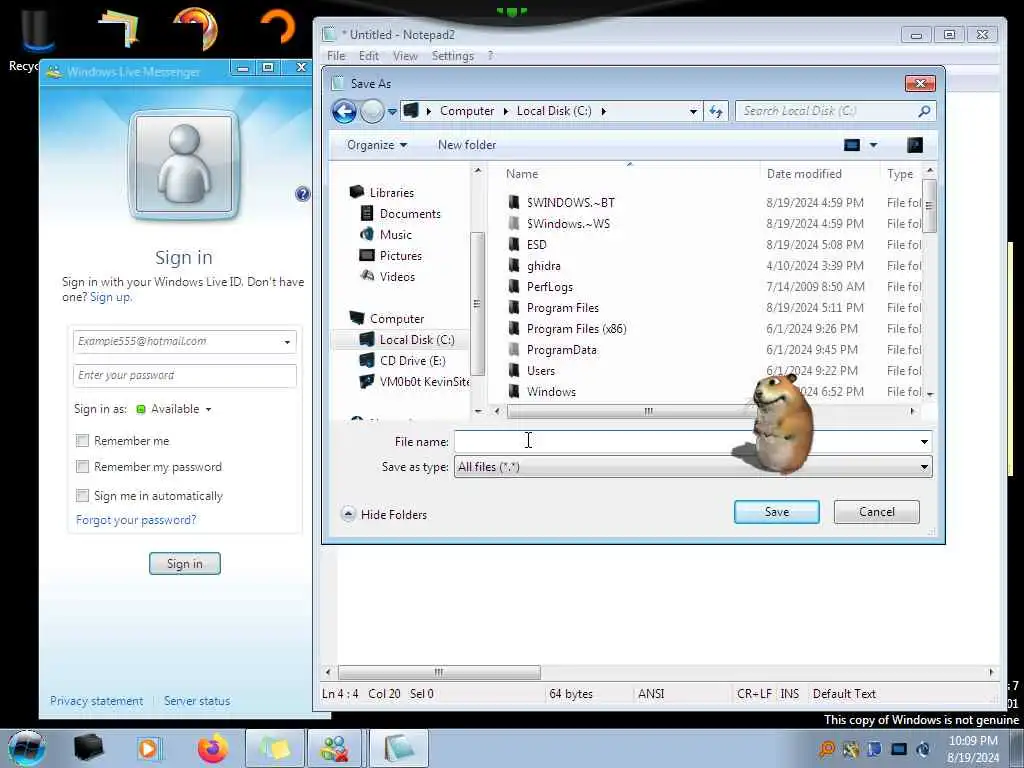The image size is (1024, 768).
Task: Click the Forward arrow in Save As dialog
Action: (372, 111)
